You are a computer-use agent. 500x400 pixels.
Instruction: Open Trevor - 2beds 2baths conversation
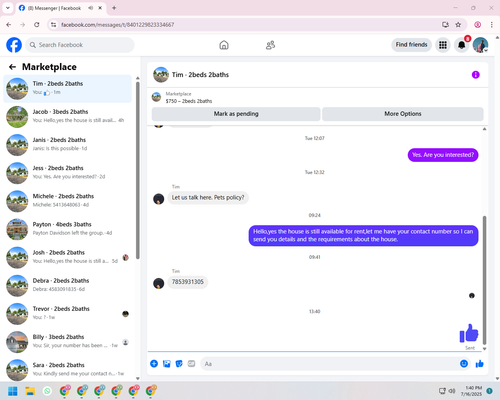point(67,314)
